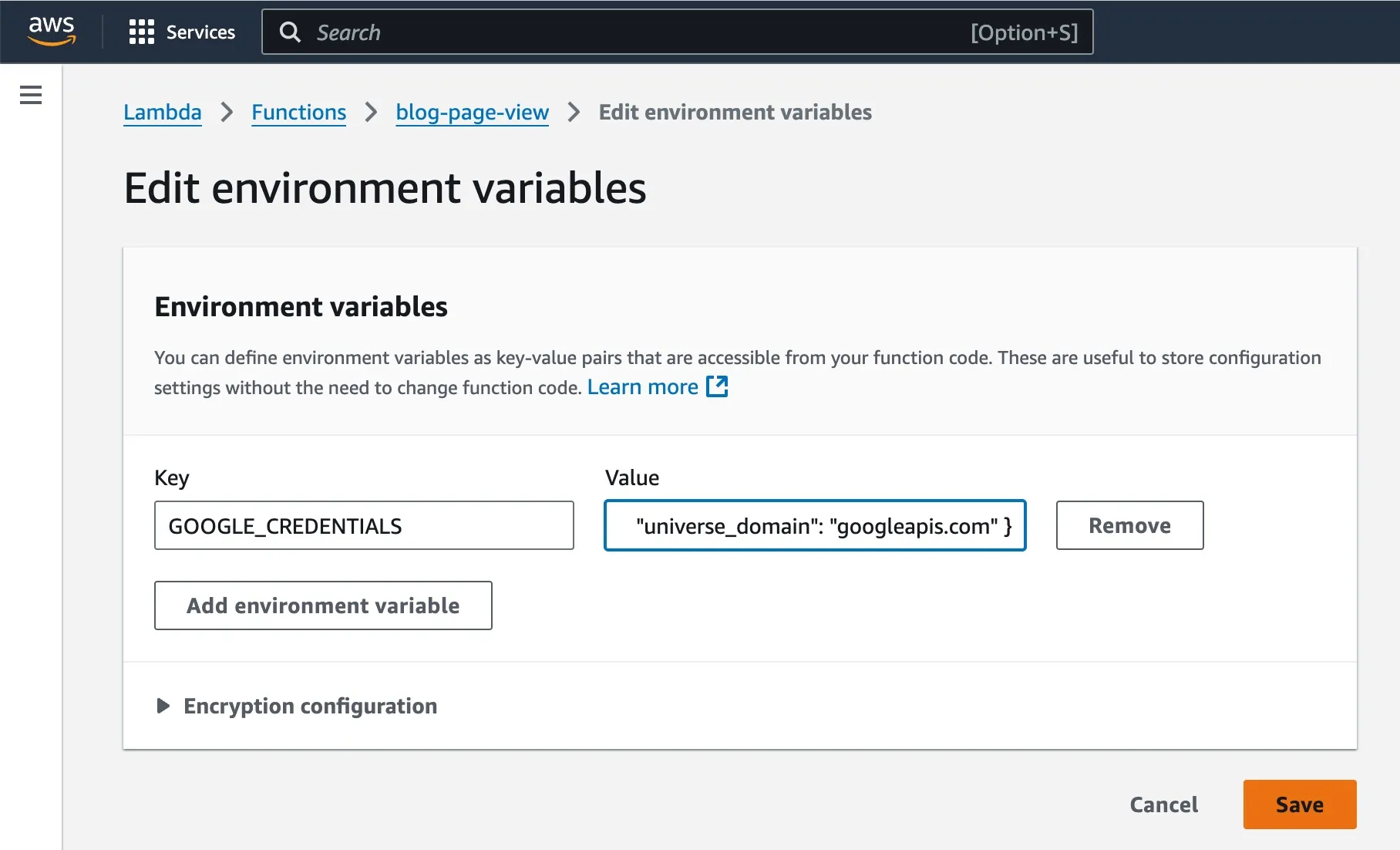
Task: Expand Encryption configuration using the triangle arrow
Action: coord(163,706)
